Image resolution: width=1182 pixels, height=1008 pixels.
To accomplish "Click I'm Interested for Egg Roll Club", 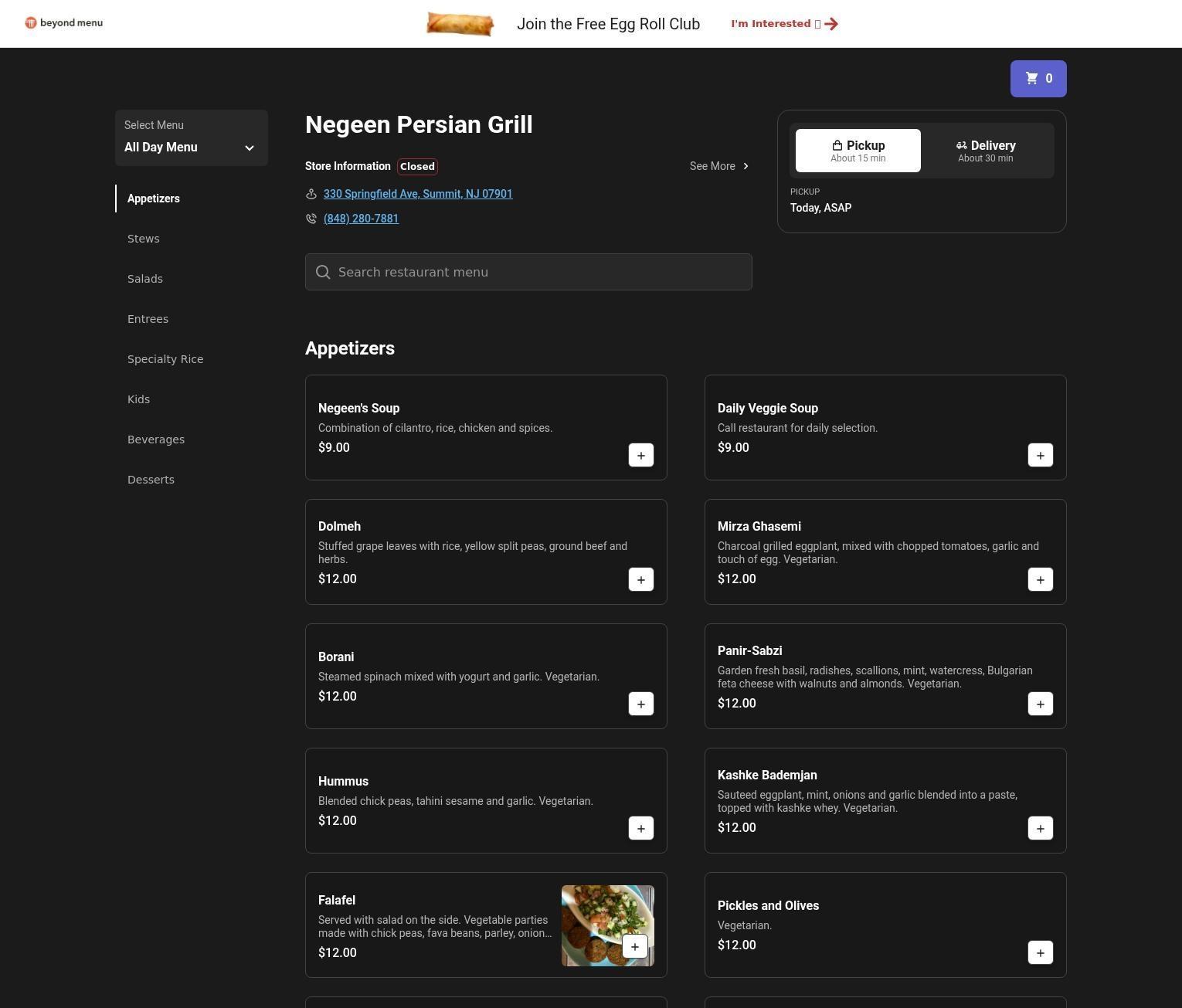I will pyautogui.click(x=784, y=24).
